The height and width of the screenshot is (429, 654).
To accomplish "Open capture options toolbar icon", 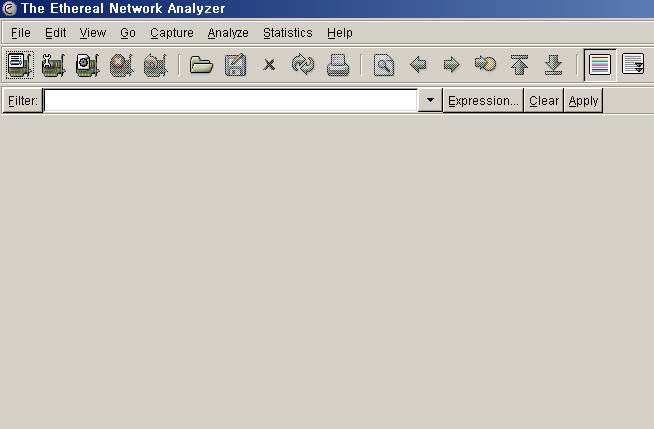I will point(54,65).
